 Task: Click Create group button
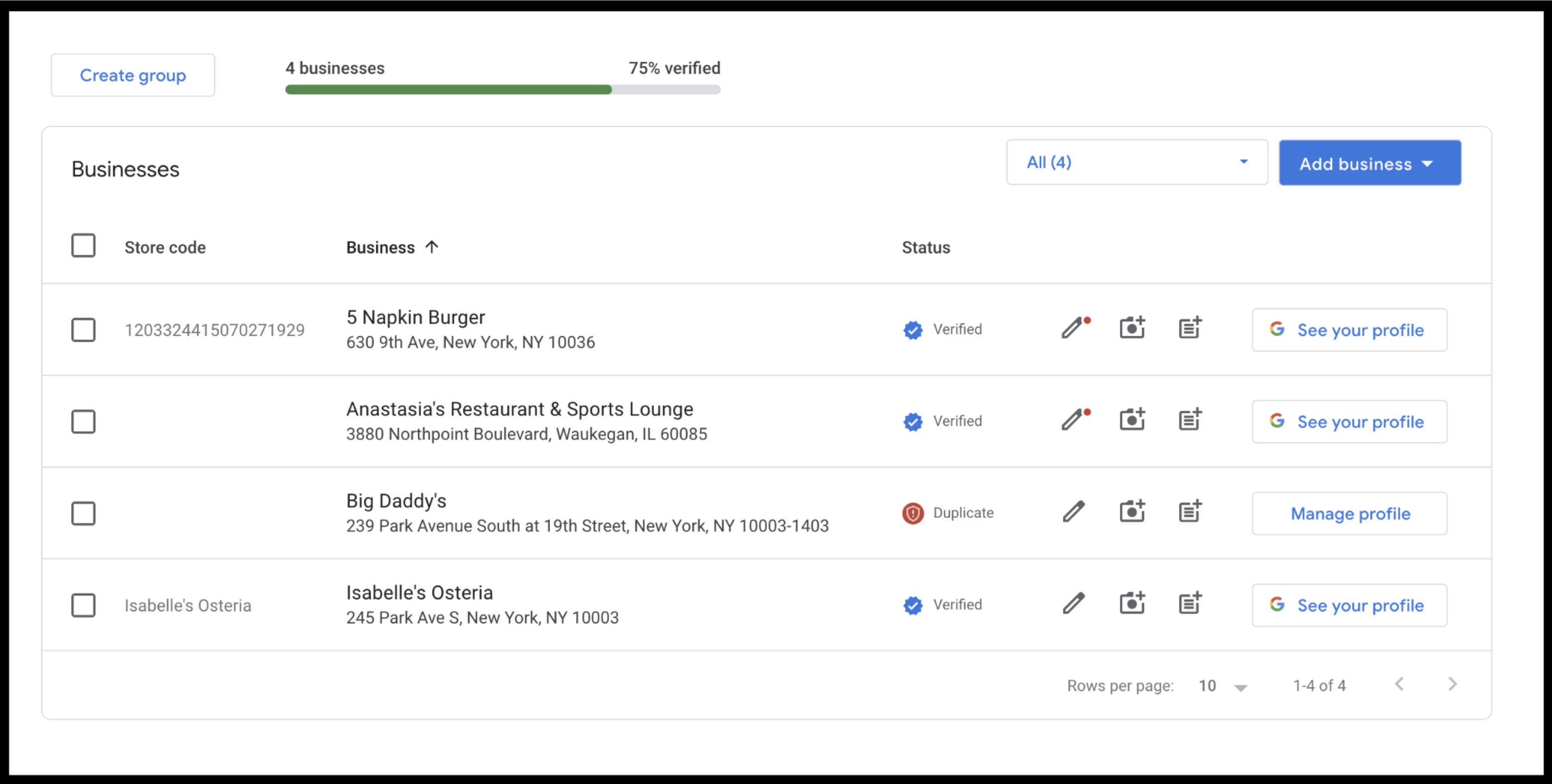pos(132,75)
